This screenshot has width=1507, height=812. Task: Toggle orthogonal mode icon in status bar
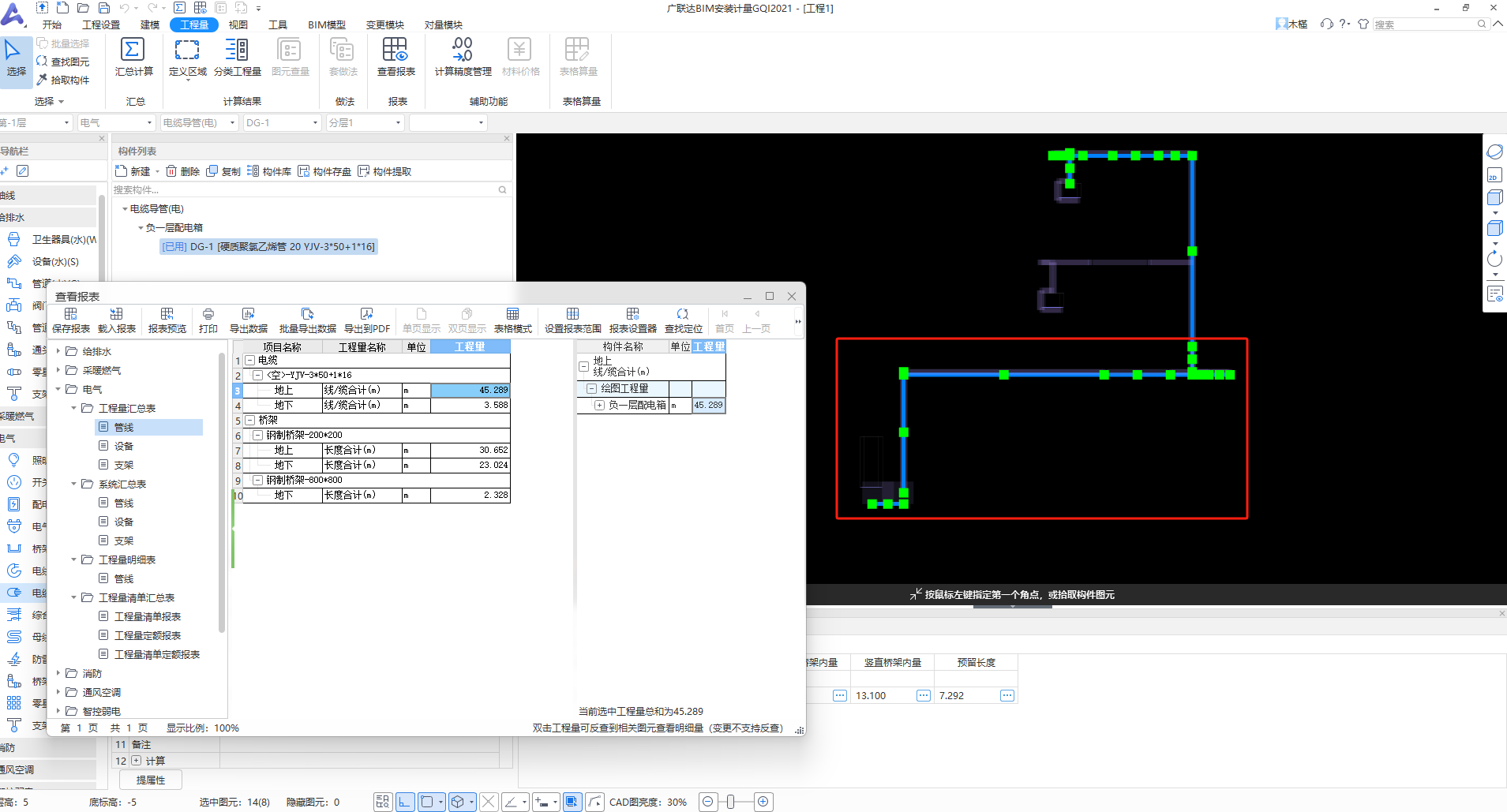(x=405, y=802)
